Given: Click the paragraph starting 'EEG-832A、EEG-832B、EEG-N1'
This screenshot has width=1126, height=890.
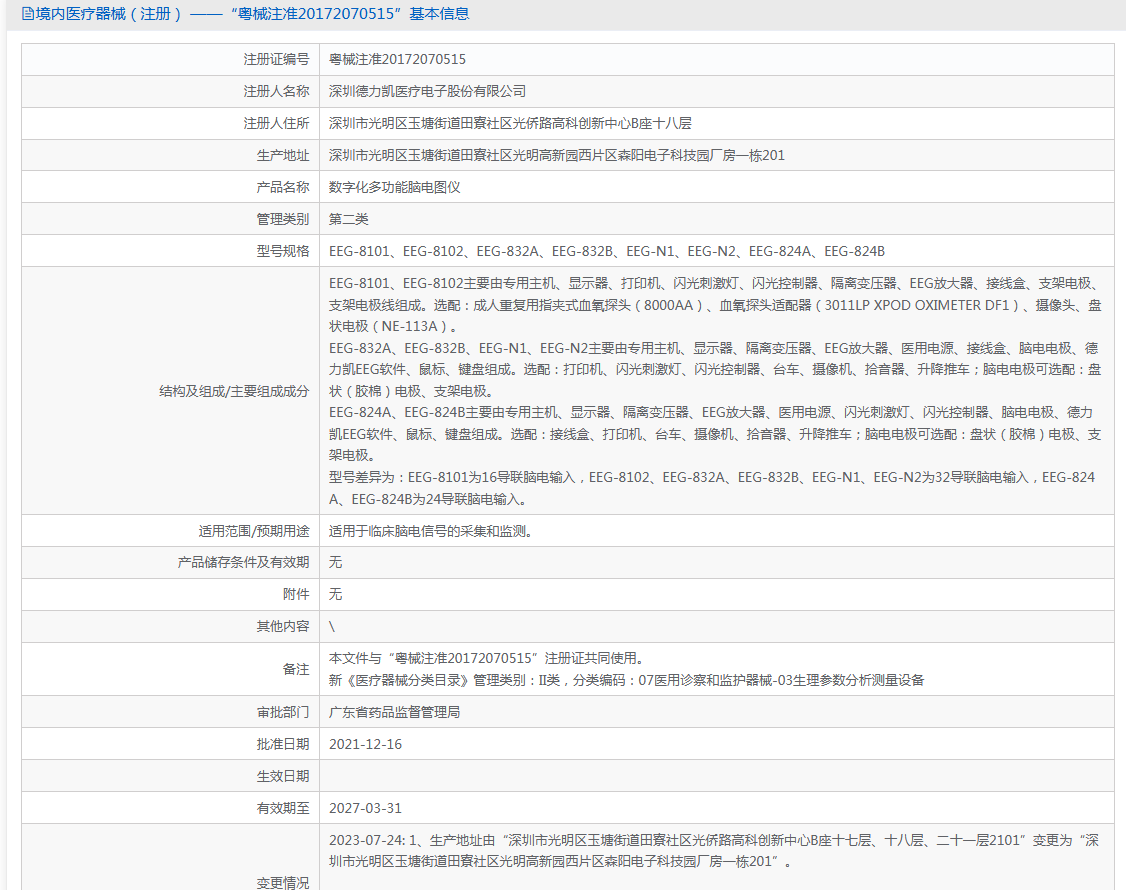Looking at the screenshot, I should coord(715,370).
